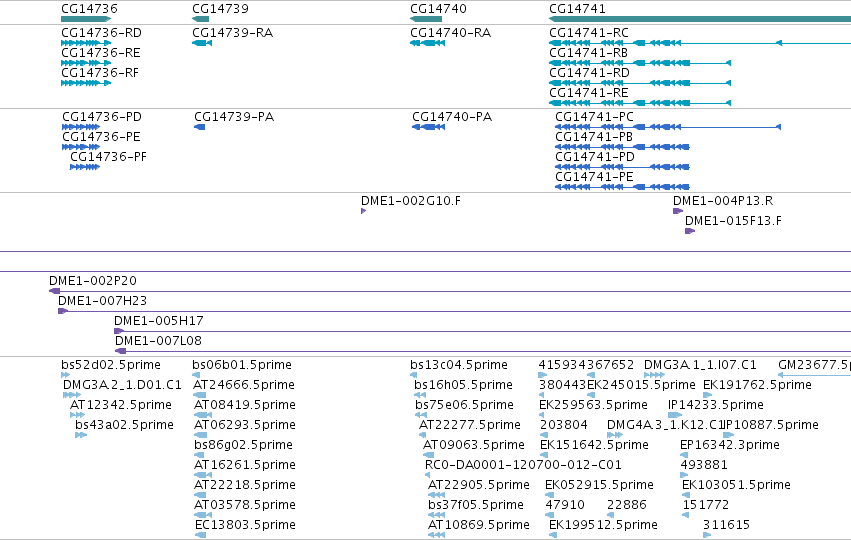Image resolution: width=851 pixels, height=540 pixels.
Task: Select the CG14741 gene bar
Action: click(x=700, y=19)
